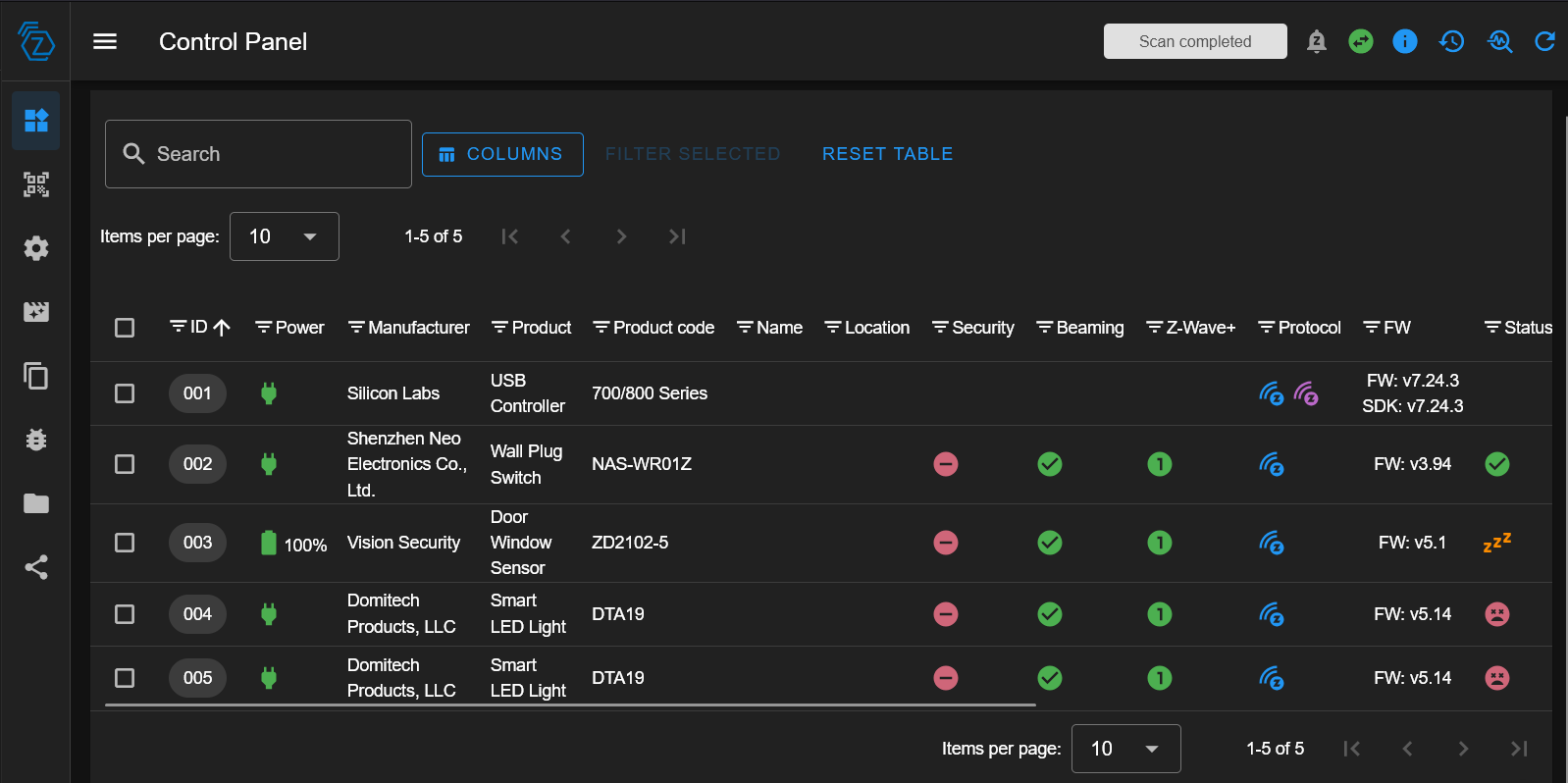Click the Vision Security manufacturer cell
This screenshot has width=1568, height=783.
tap(403, 543)
